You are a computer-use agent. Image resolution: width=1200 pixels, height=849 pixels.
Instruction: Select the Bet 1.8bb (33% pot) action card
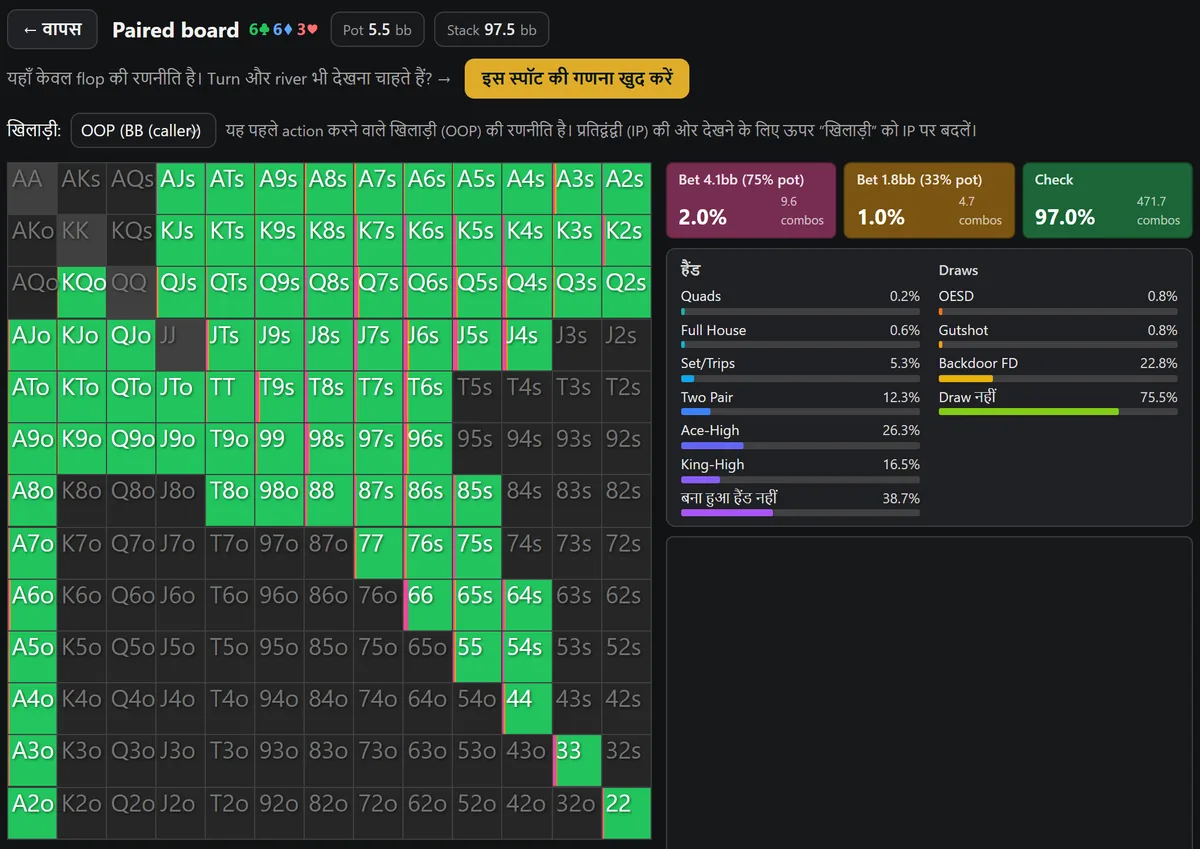pos(929,200)
